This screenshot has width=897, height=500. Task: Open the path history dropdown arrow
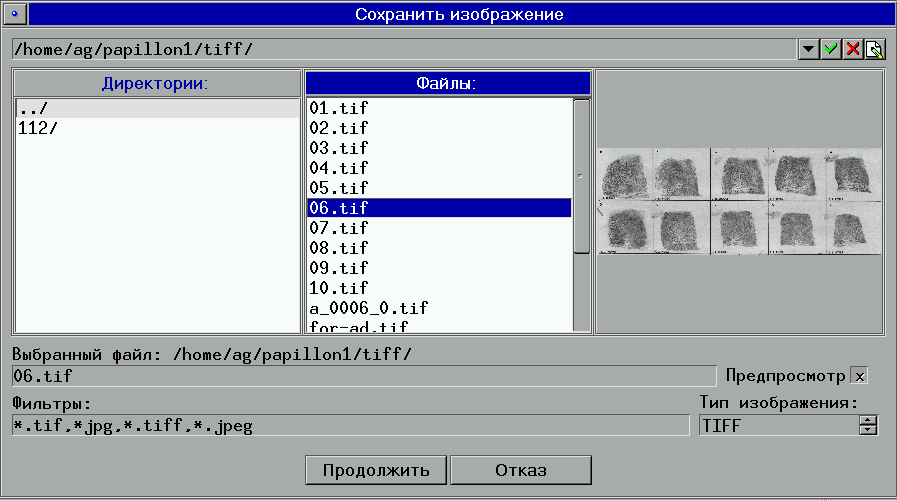[x=808, y=49]
